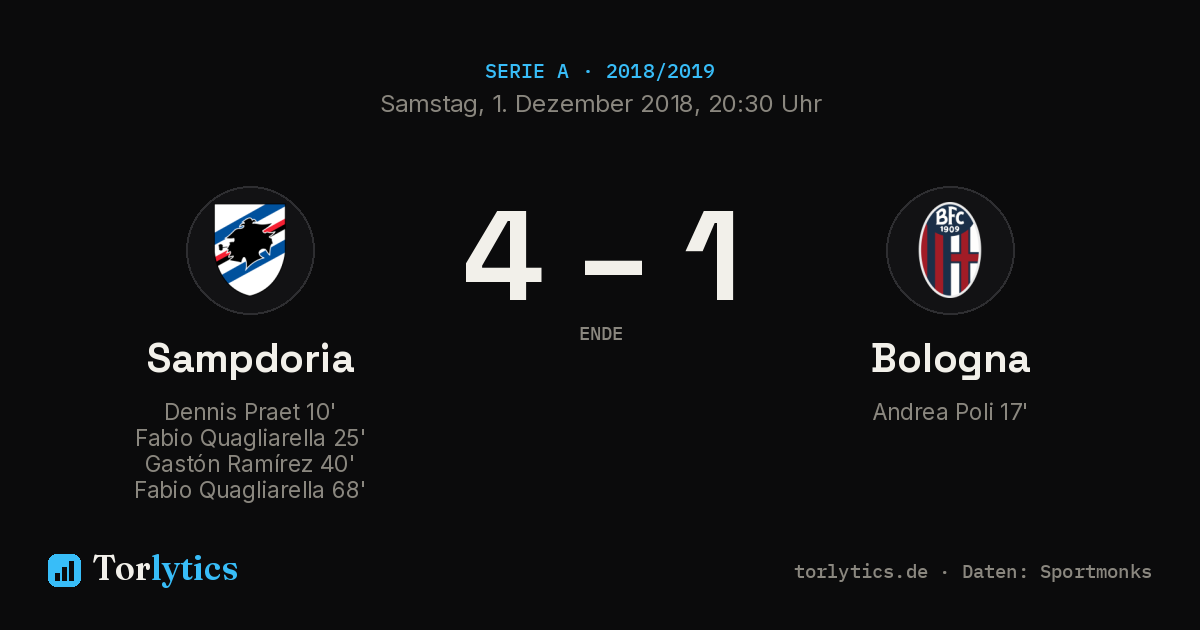This screenshot has width=1200, height=630.
Task: Click goal entry Fabio Quagliarella 25'
Action: coord(250,438)
